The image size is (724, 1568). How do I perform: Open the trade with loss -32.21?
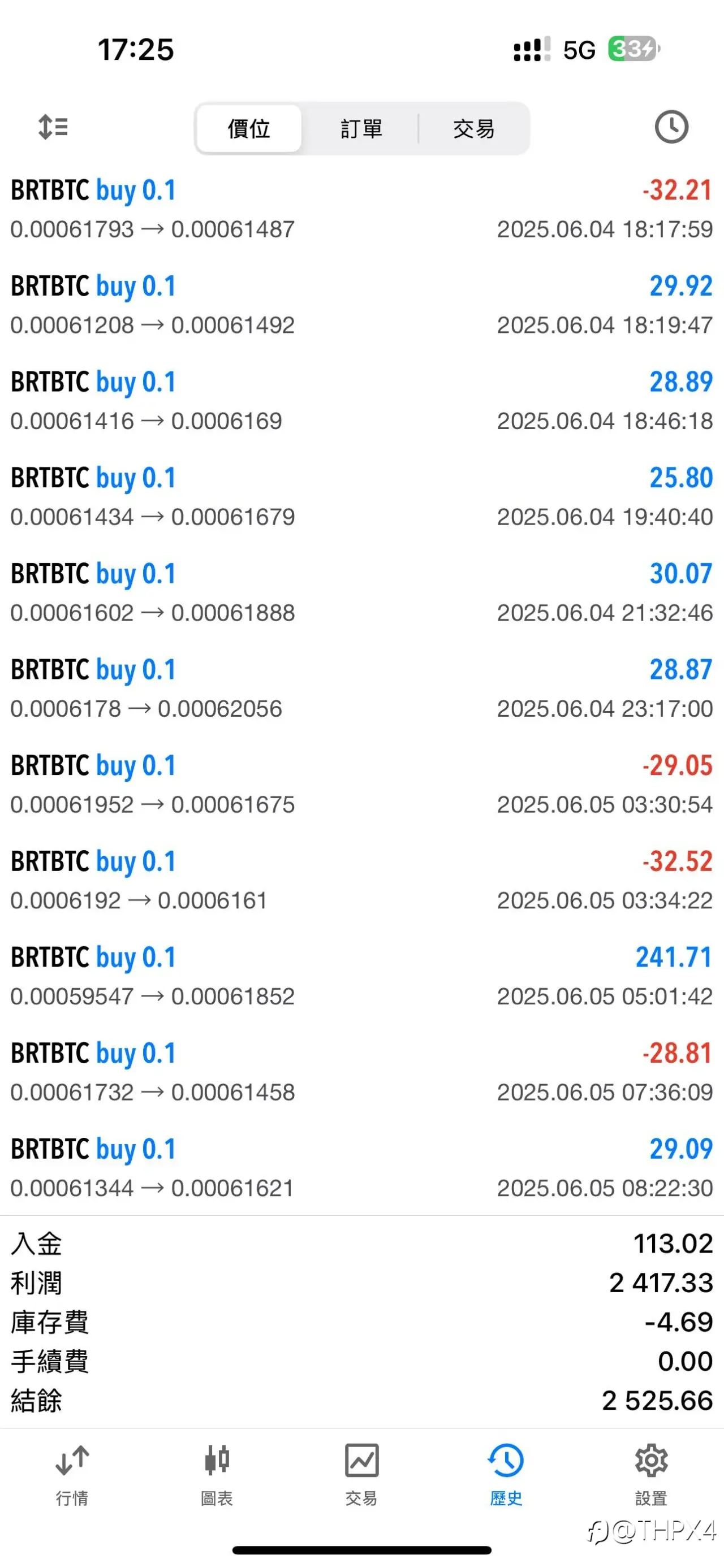click(361, 209)
